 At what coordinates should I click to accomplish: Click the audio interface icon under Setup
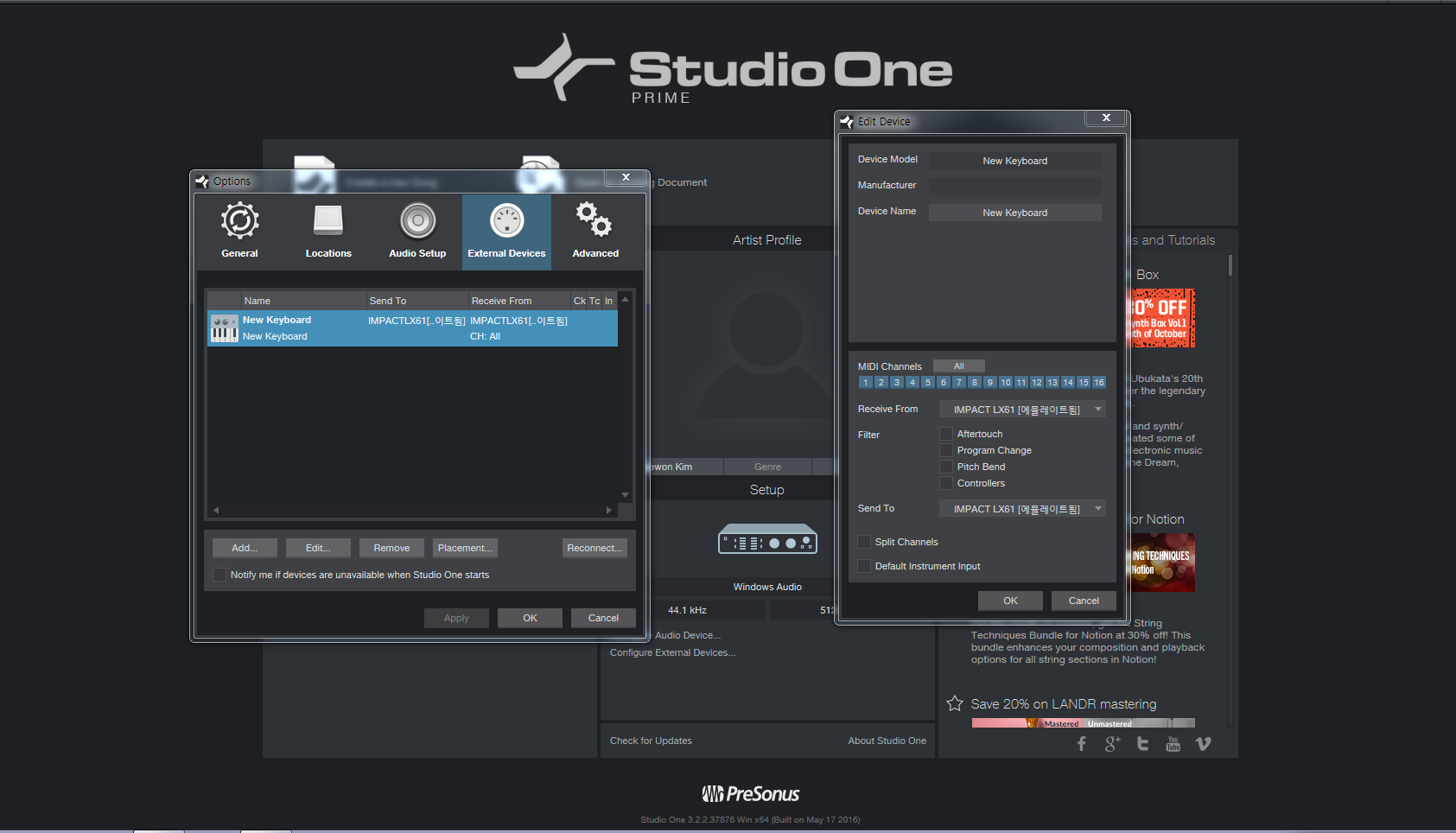pos(767,539)
